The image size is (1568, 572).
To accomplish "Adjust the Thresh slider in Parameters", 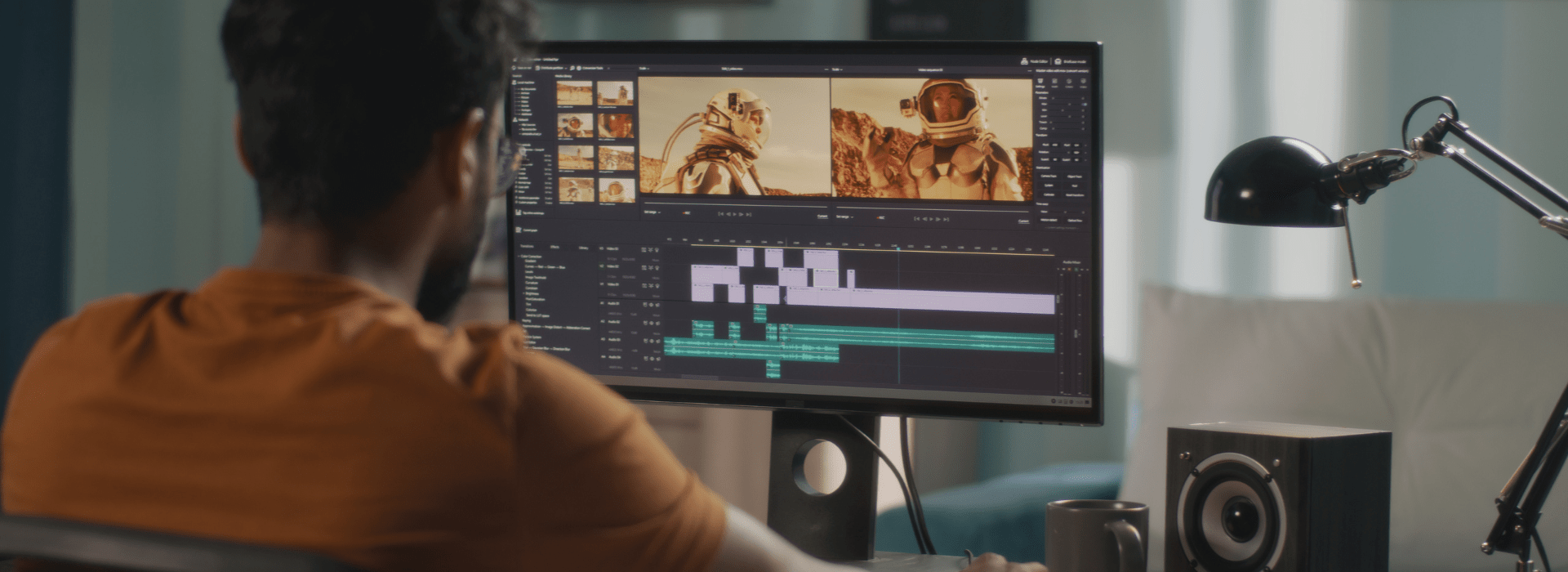I will coord(1065,123).
